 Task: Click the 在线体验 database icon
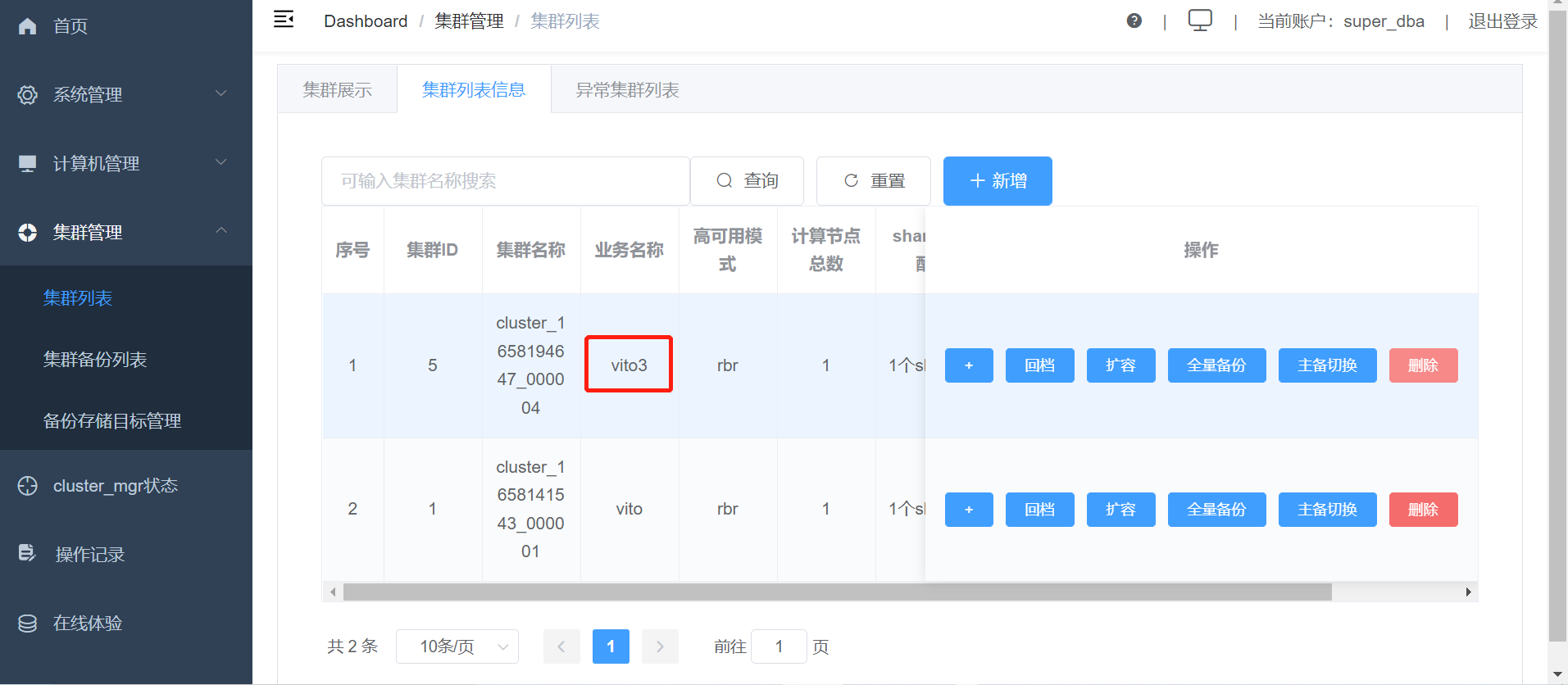pyautogui.click(x=28, y=624)
